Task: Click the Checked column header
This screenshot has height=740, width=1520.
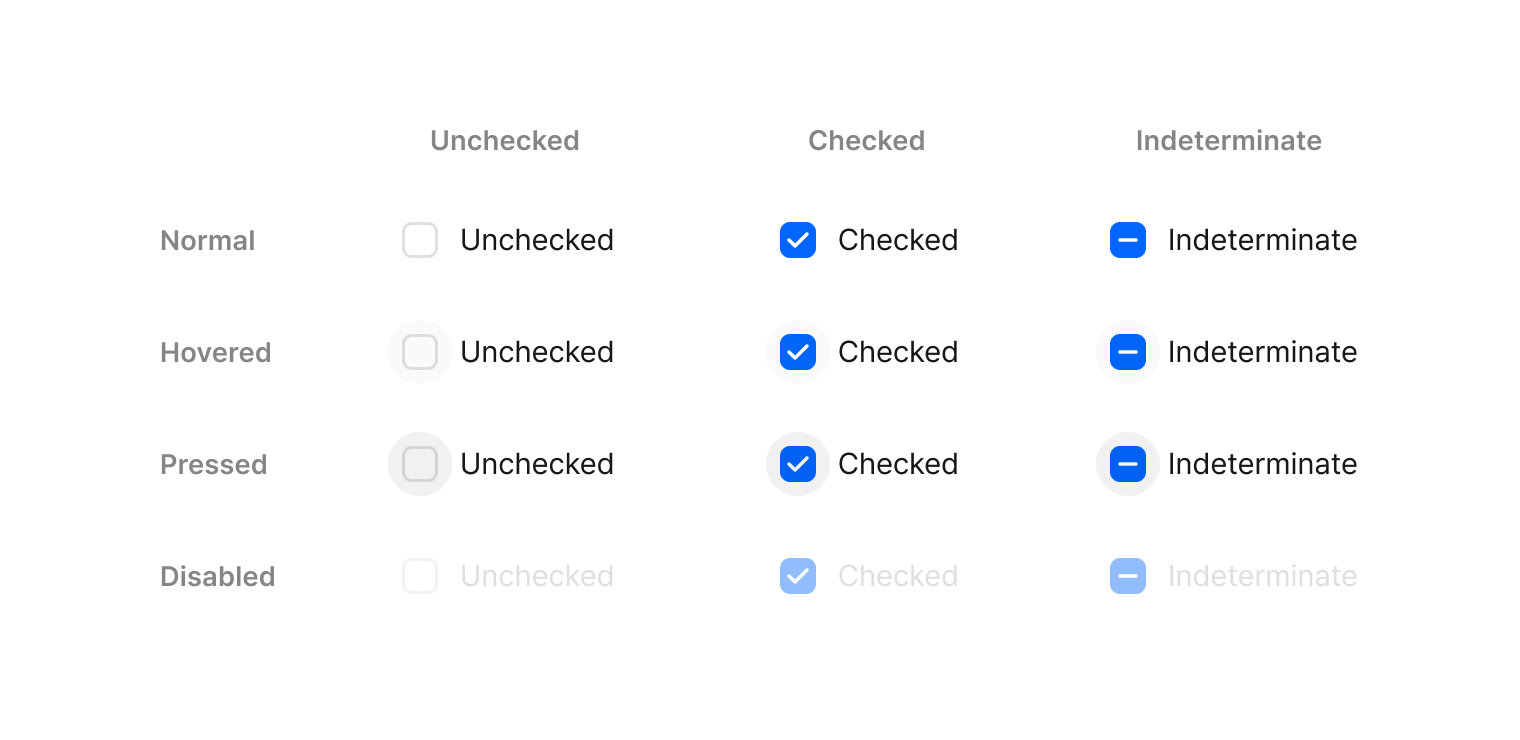Action: [866, 141]
